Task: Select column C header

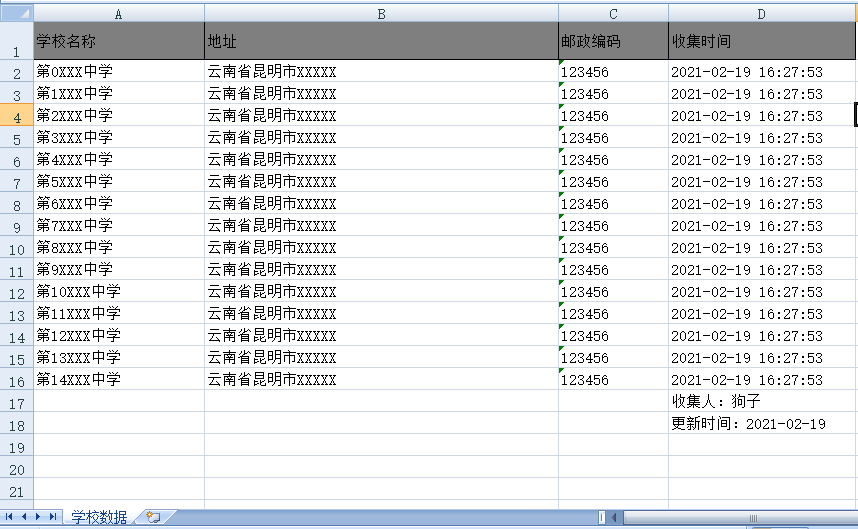Action: (x=613, y=14)
